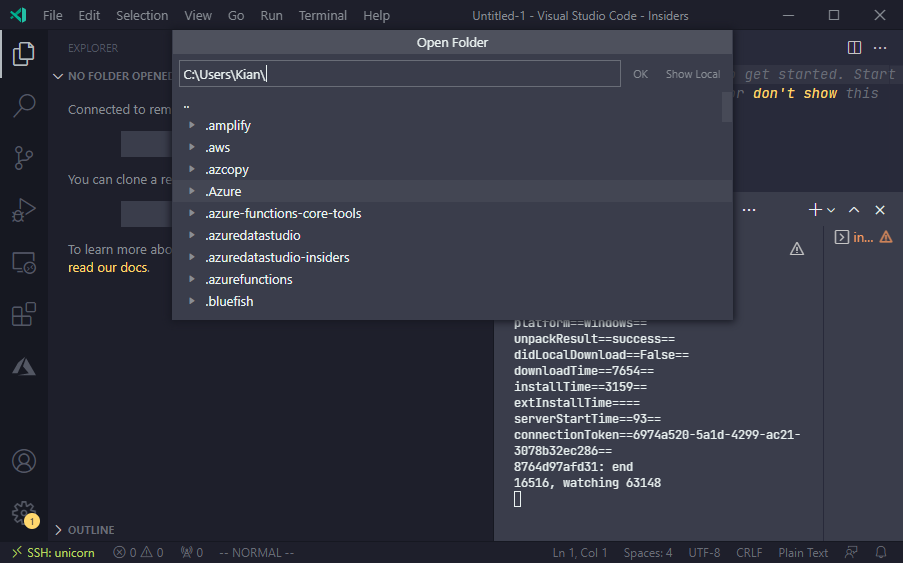Split the editor right

pyautogui.click(x=854, y=48)
